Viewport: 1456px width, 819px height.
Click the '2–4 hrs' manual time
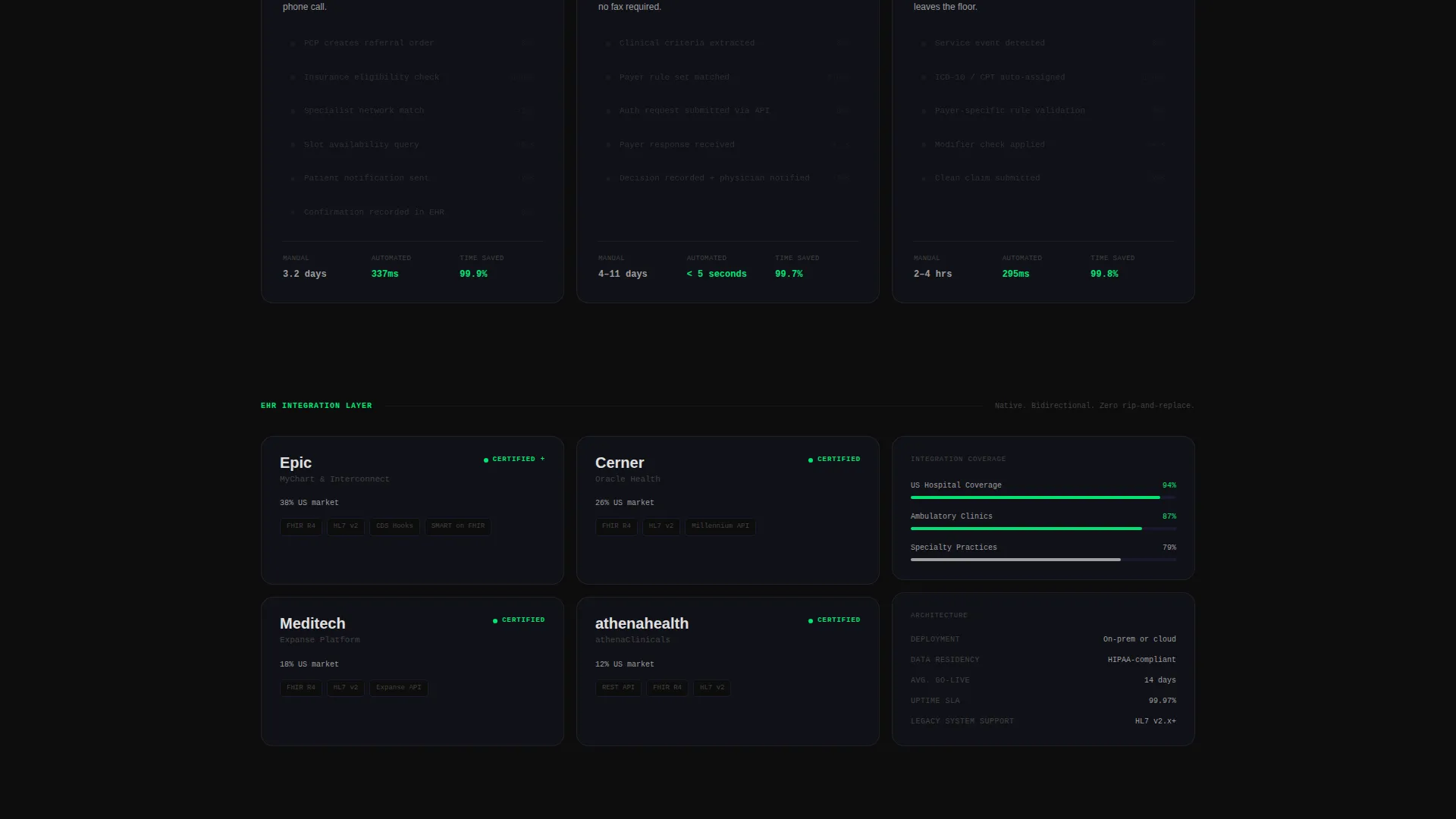(933, 275)
